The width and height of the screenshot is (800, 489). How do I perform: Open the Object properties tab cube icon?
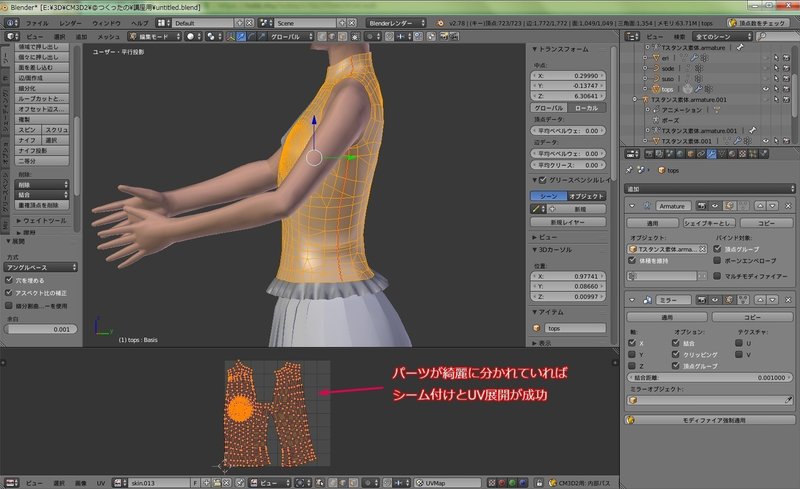pyautogui.click(x=690, y=154)
